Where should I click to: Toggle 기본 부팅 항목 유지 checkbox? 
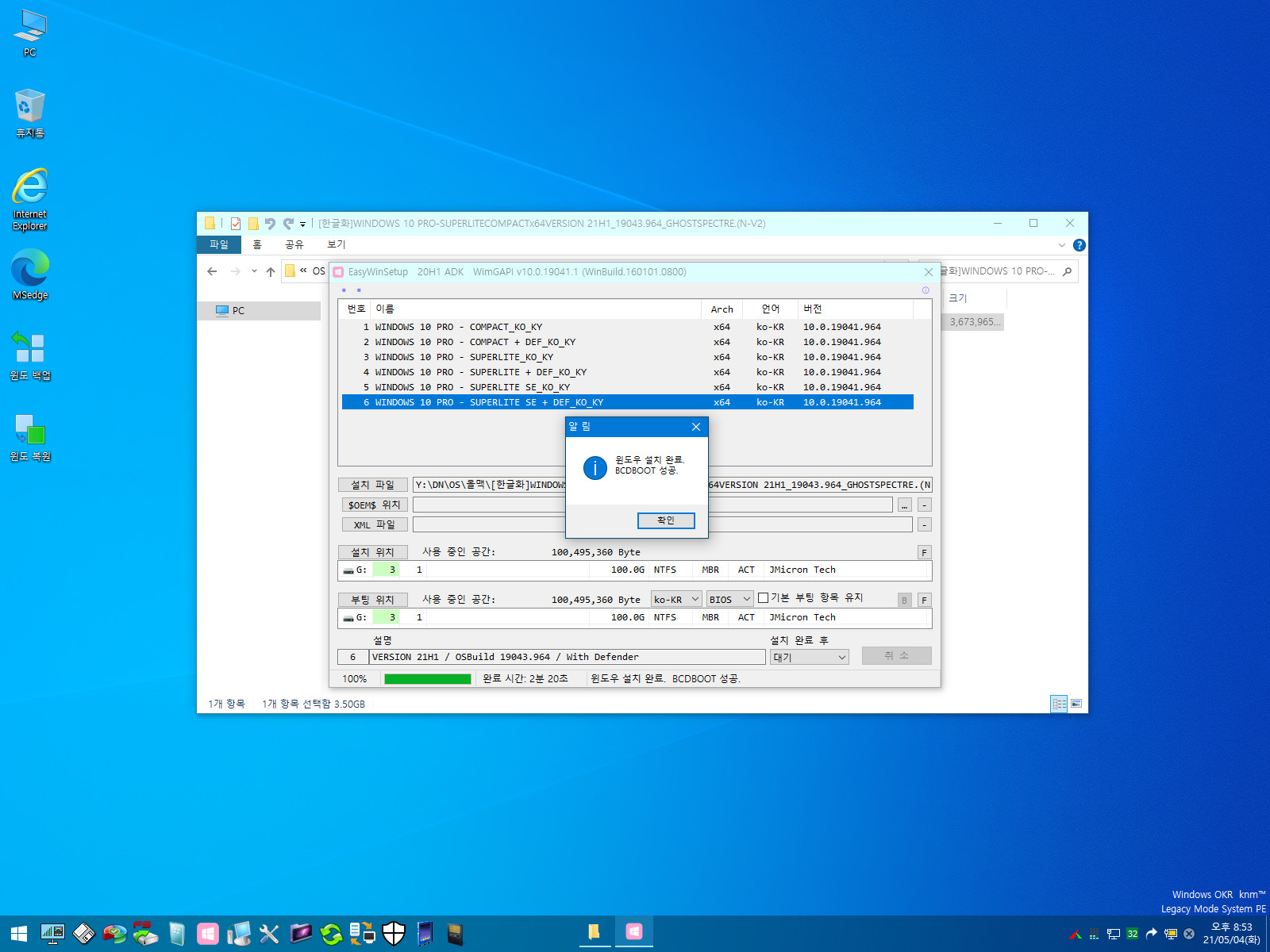[763, 598]
